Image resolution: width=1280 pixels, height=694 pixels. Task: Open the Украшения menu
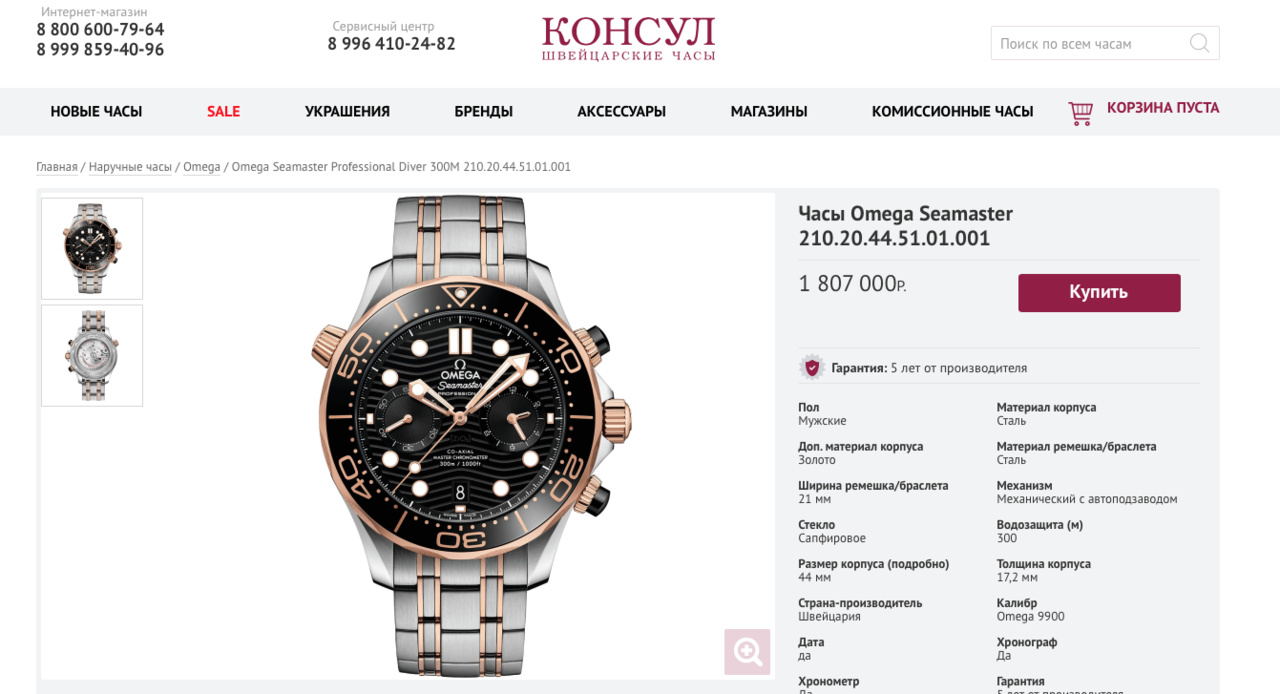click(x=347, y=112)
